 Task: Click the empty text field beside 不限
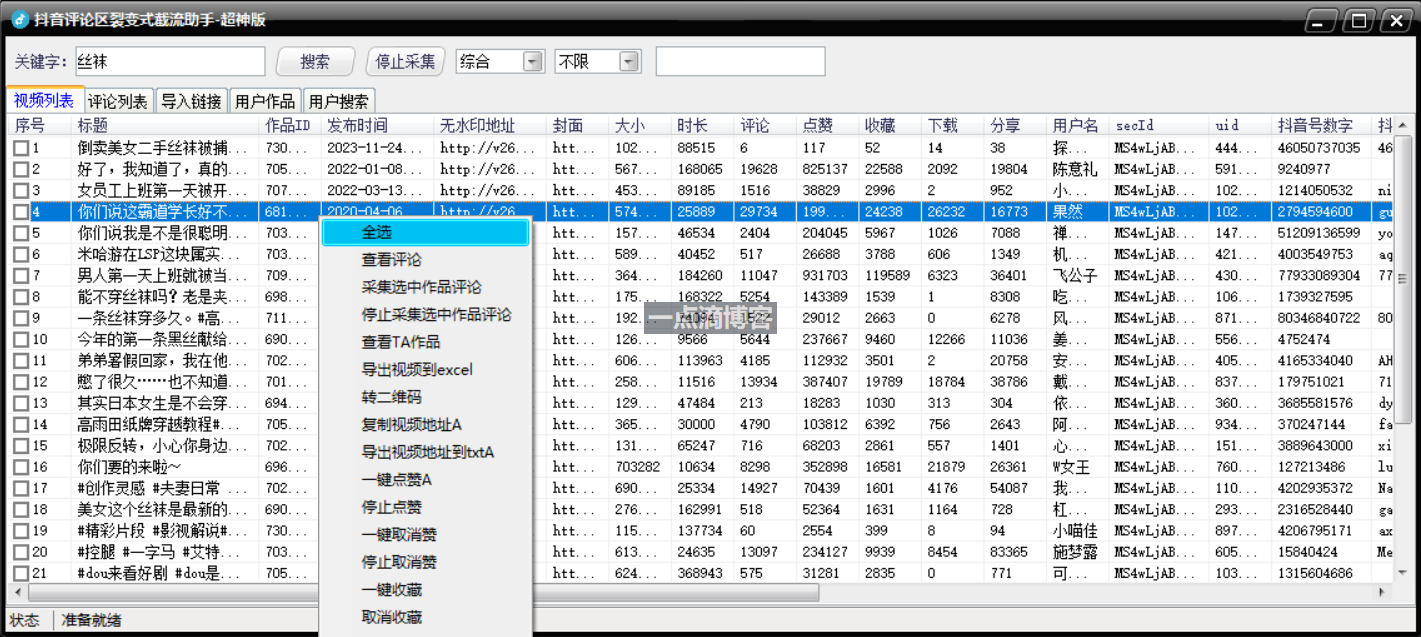[740, 62]
